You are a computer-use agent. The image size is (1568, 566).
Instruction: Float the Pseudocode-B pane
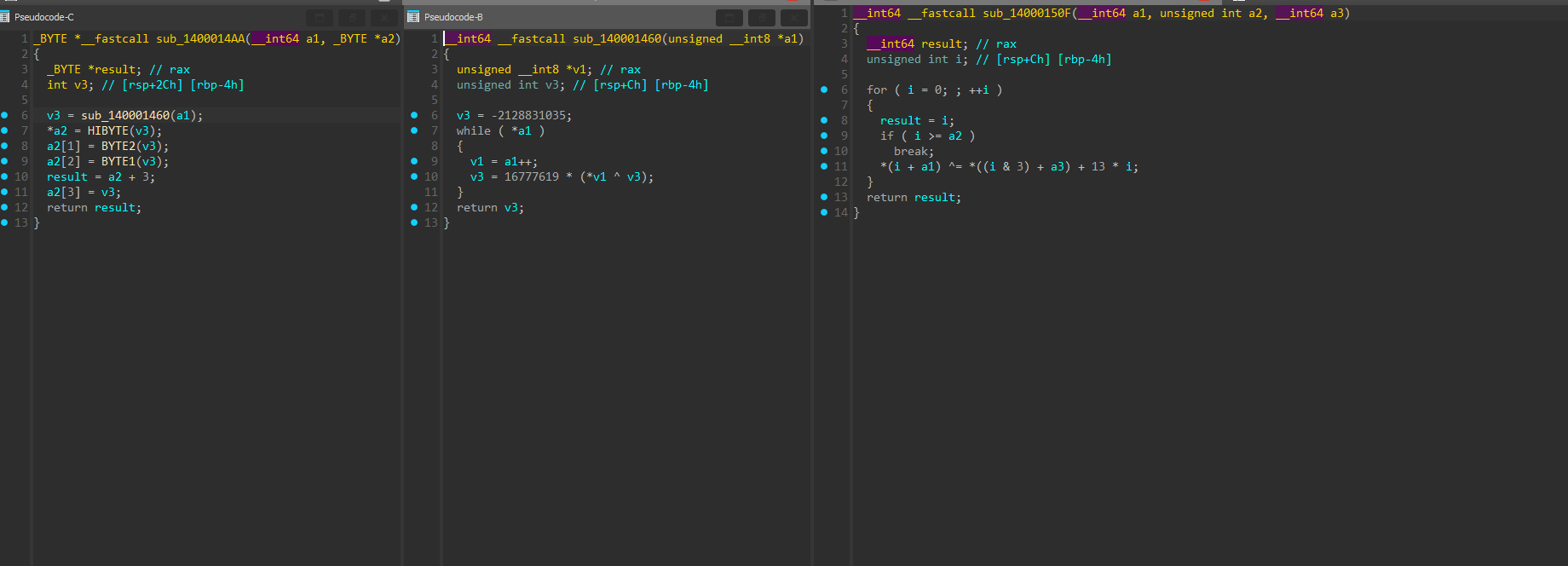762,17
